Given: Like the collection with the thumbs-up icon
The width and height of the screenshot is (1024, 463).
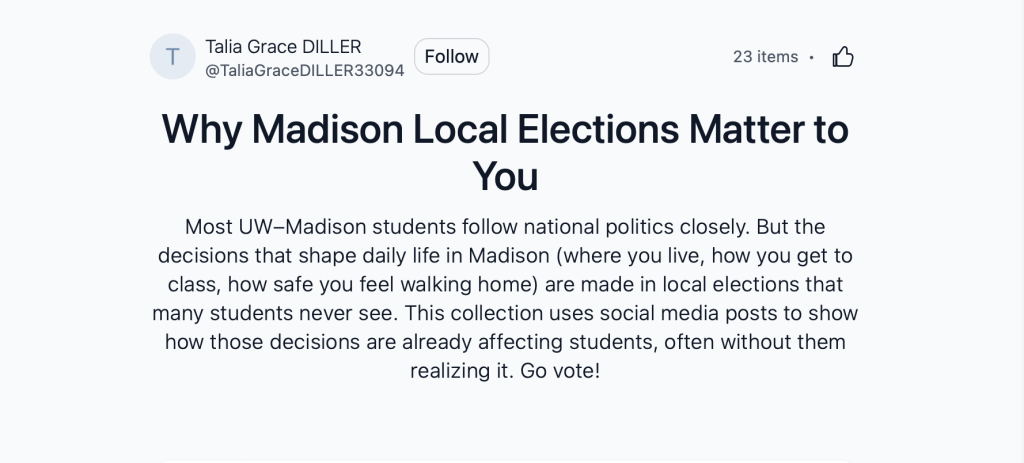Looking at the screenshot, I should pos(843,57).
